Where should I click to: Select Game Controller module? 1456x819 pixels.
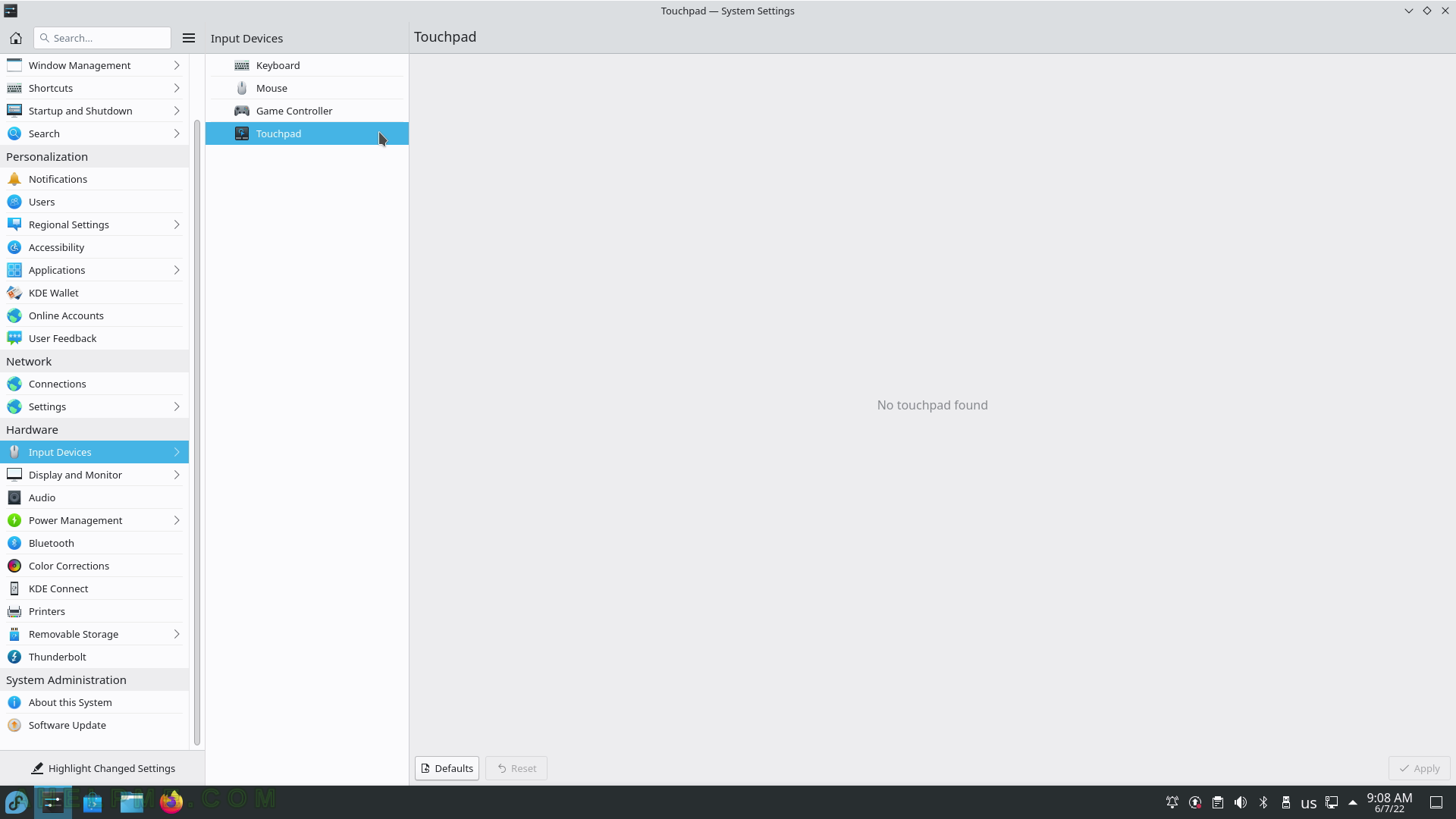tap(307, 111)
